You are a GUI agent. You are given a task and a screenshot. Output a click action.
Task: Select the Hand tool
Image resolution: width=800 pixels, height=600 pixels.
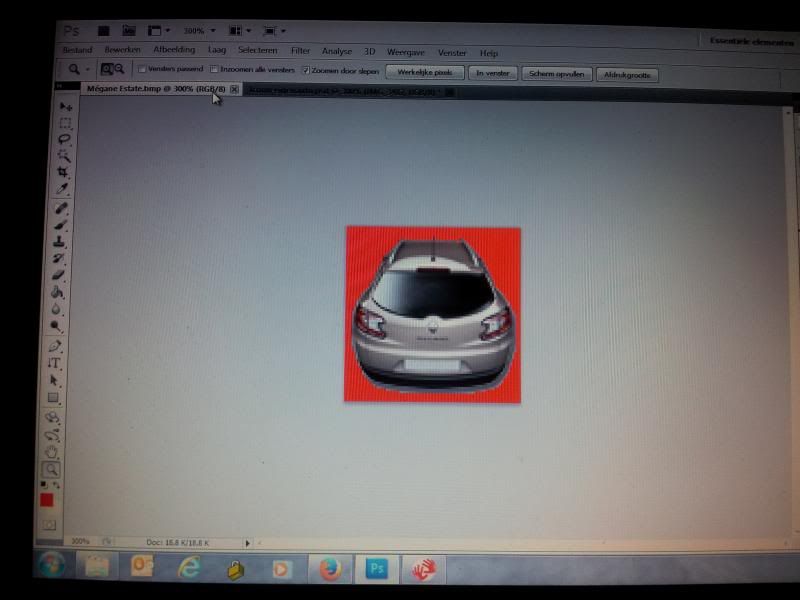click(51, 452)
